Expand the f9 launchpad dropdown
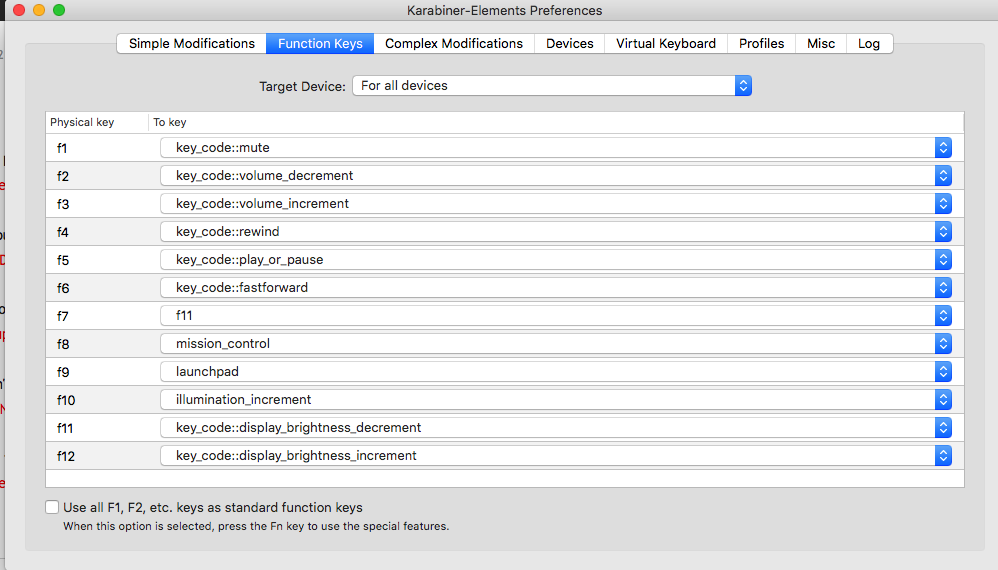998x570 pixels. click(555, 372)
